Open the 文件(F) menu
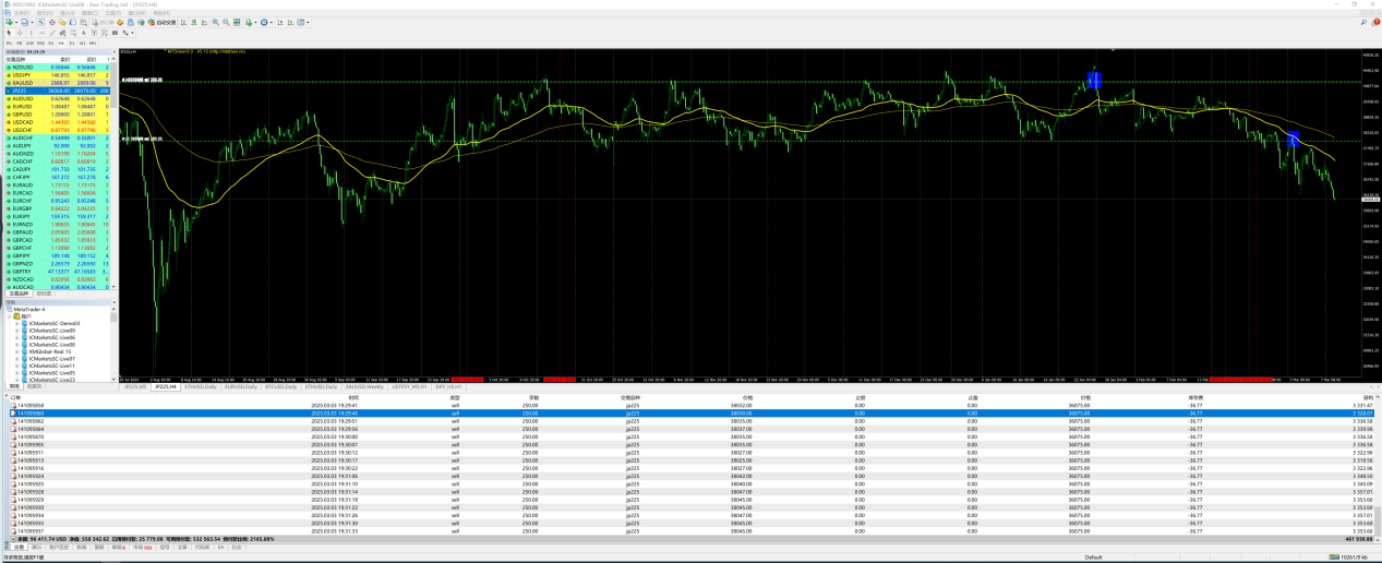 pos(22,13)
